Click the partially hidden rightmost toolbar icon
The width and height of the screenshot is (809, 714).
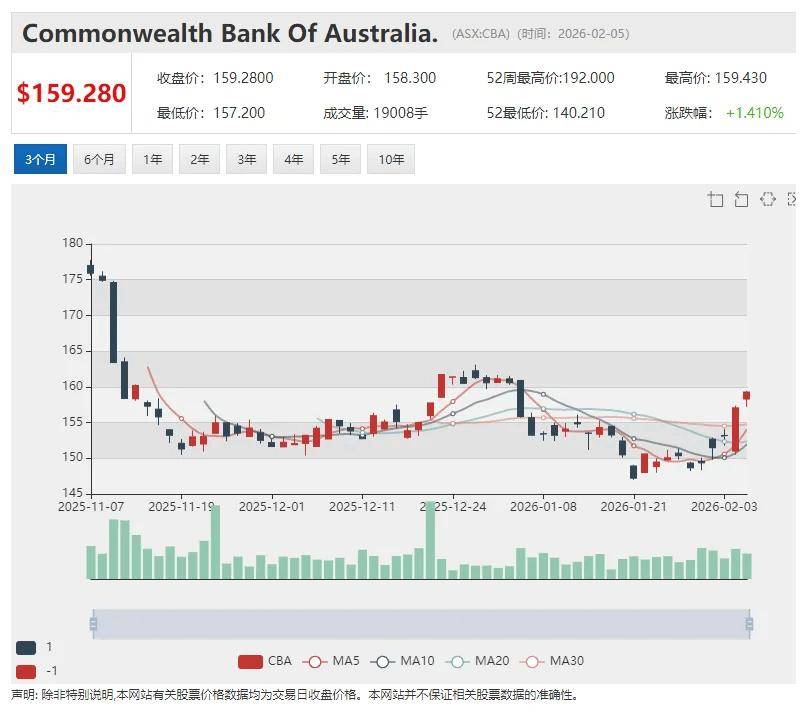tap(792, 199)
